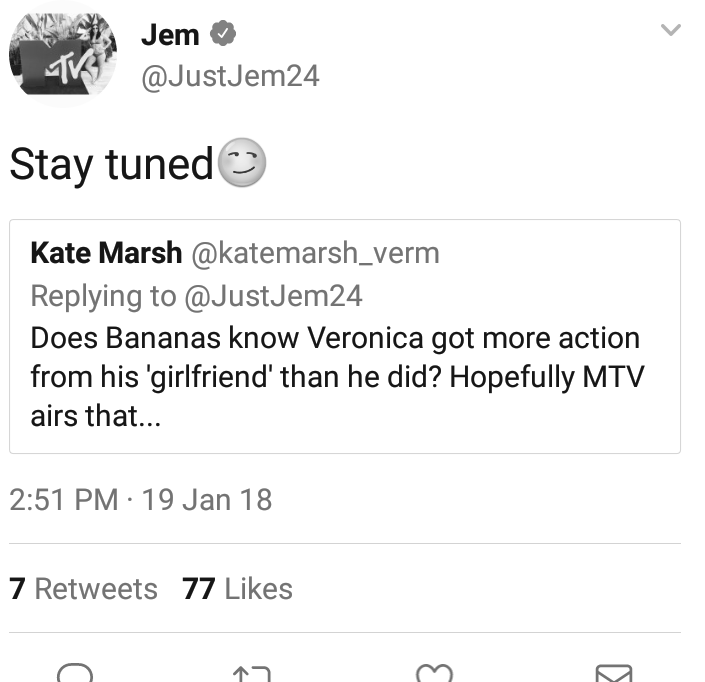Click the smirking emoji after Stay tuned
The height and width of the screenshot is (682, 705).
click(242, 163)
